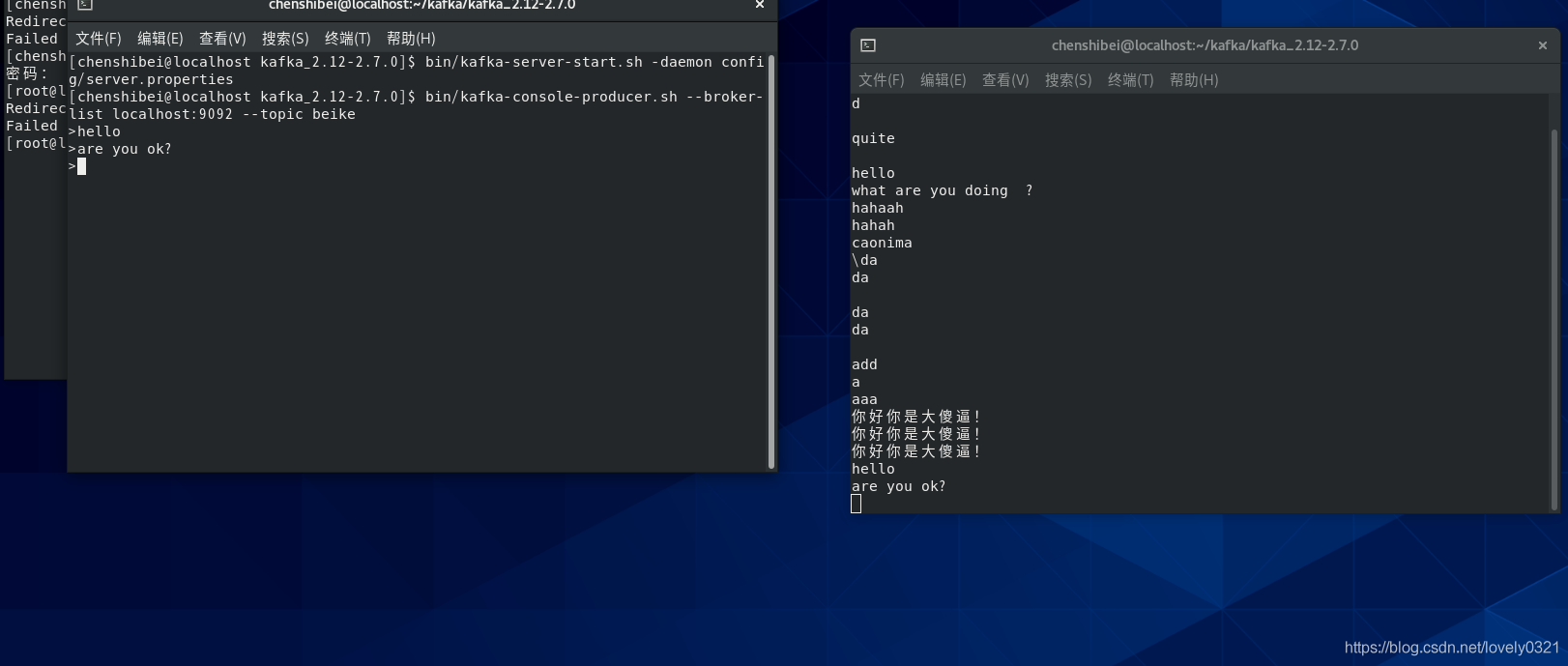Click terminal icon in producer window title bar
1568x666 pixels.
pos(85,5)
